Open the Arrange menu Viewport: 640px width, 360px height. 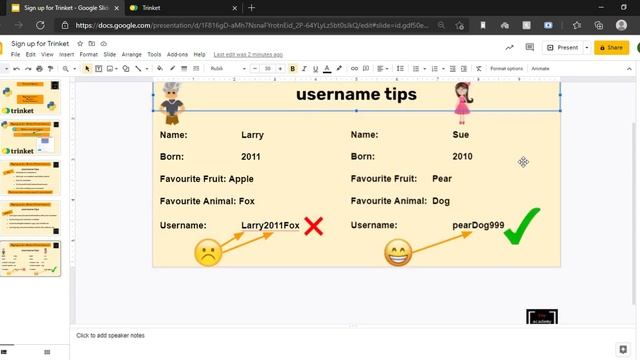pyautogui.click(x=131, y=54)
